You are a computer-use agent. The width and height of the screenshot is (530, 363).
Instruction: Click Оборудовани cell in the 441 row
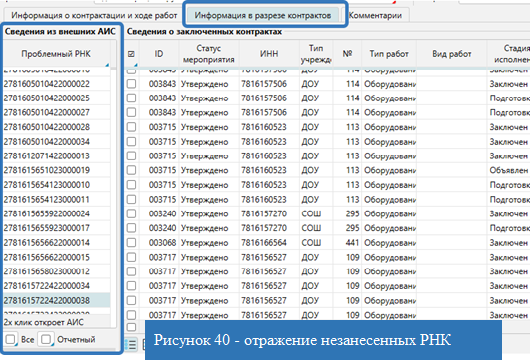click(x=390, y=243)
